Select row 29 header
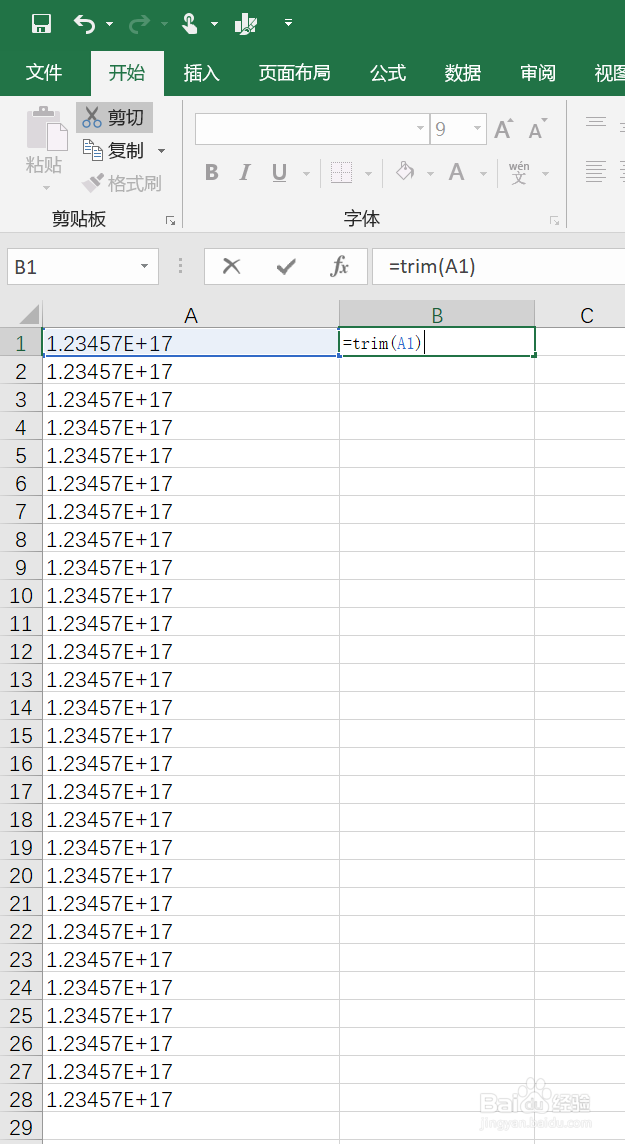Screen dimensions: 625x1144 21,1126
